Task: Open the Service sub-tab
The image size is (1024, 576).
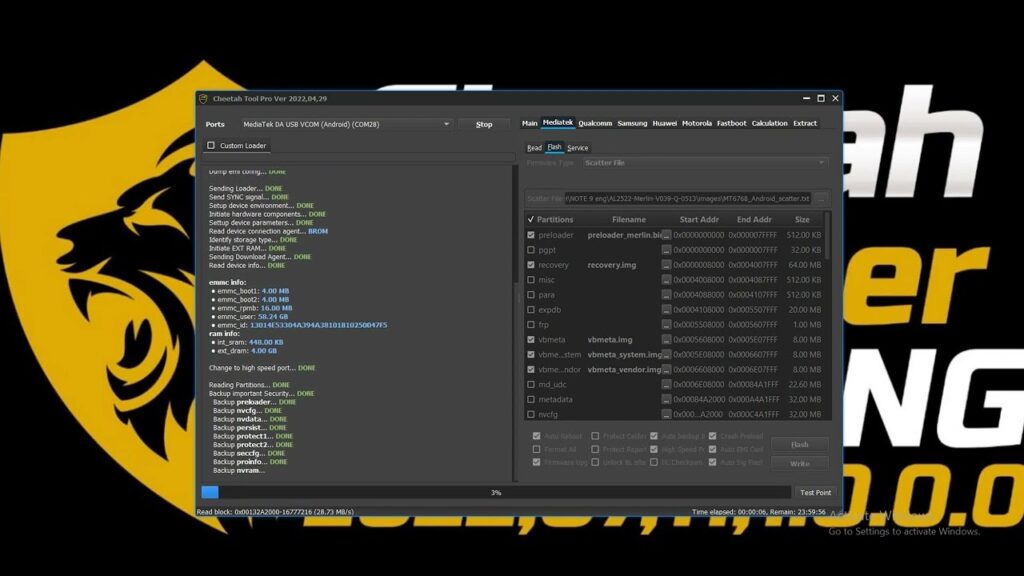Action: pyautogui.click(x=578, y=148)
